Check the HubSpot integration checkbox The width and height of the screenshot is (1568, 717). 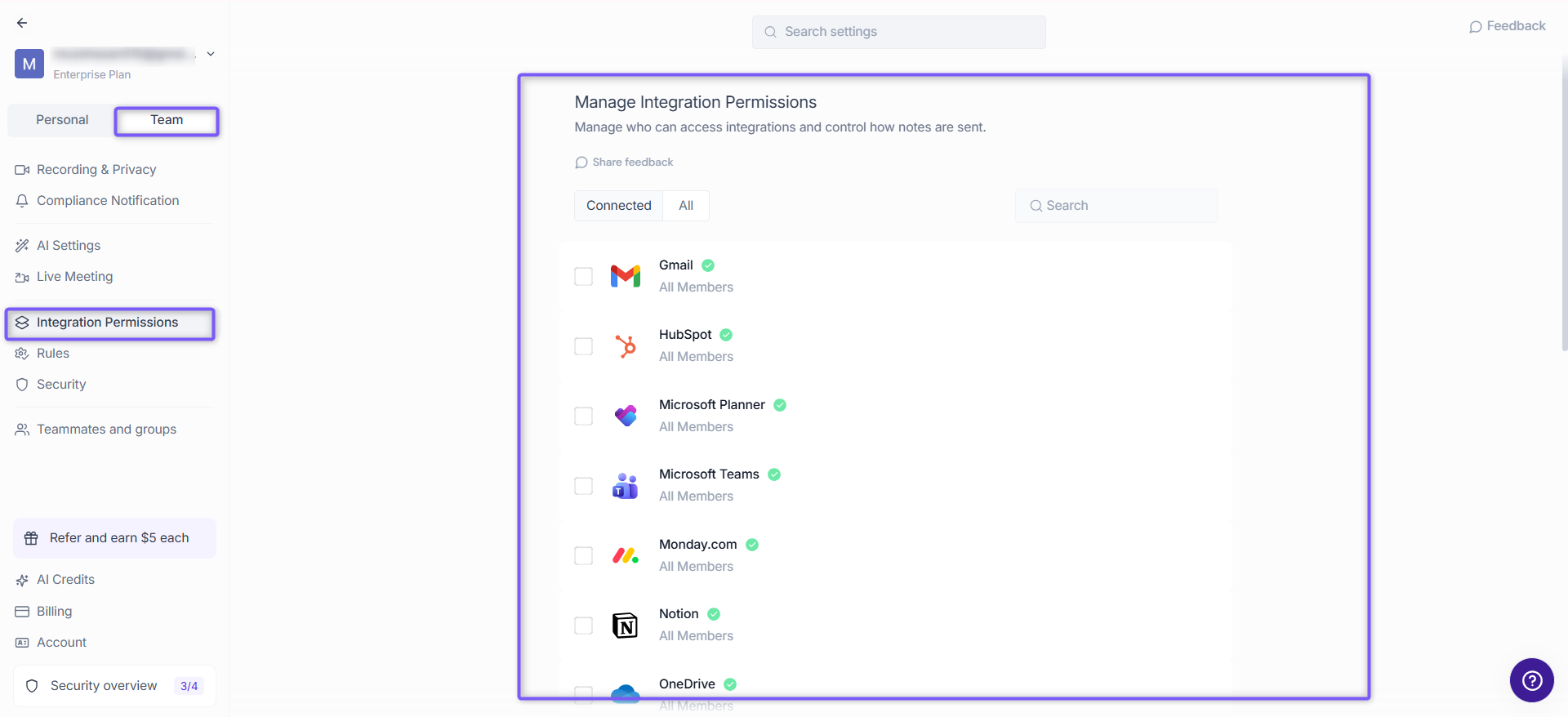click(x=583, y=346)
